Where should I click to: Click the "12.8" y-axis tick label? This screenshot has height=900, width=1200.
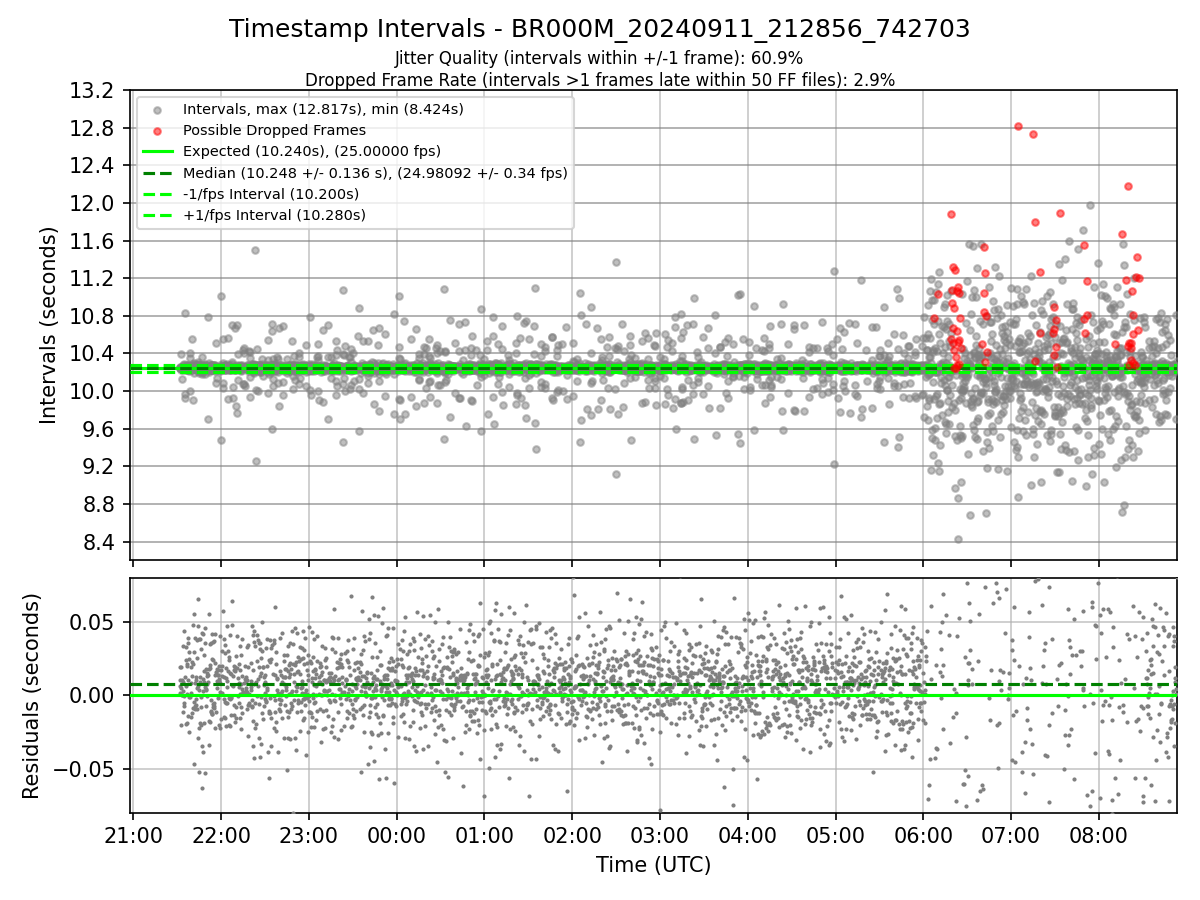click(x=91, y=128)
